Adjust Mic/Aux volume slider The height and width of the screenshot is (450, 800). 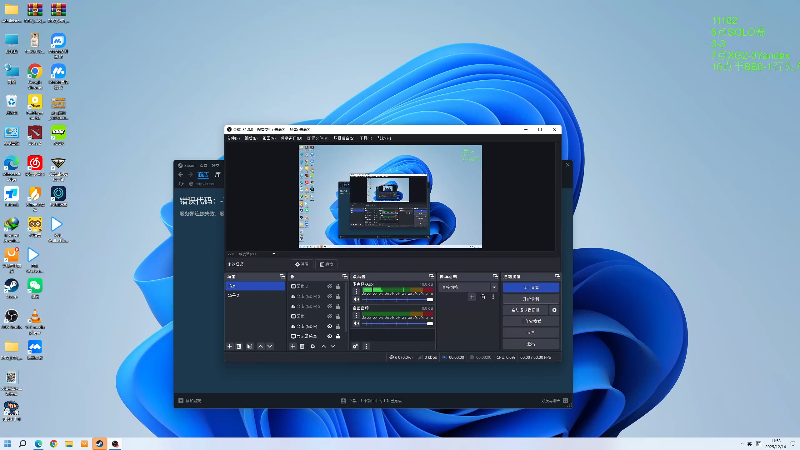click(397, 299)
